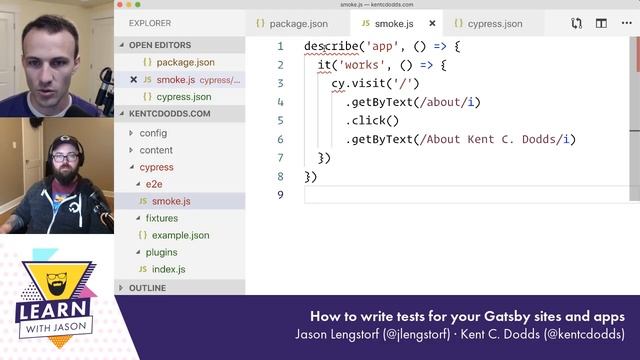Screen dimensions: 640x360
Task: Click the JSON icon beside package.json tab
Action: 260,23
